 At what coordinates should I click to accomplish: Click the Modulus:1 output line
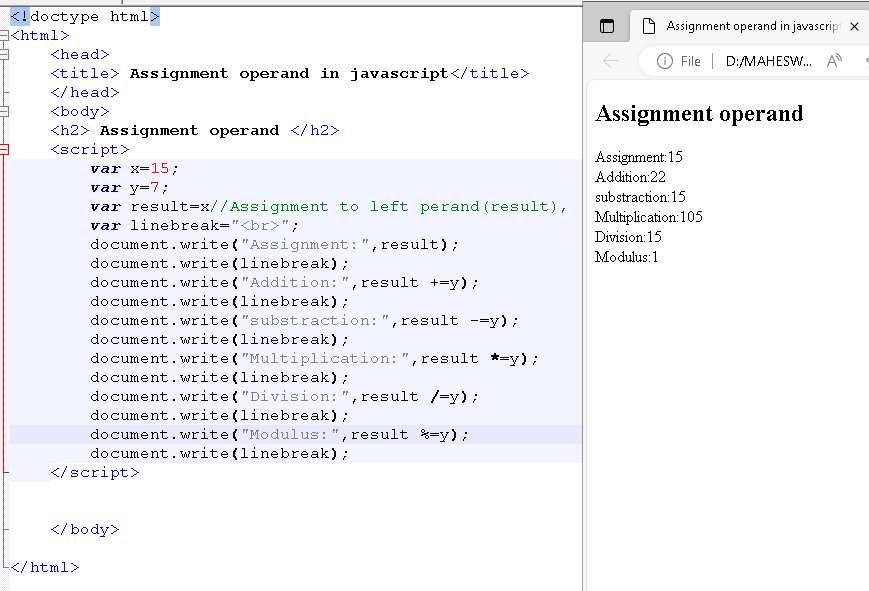(x=626, y=257)
